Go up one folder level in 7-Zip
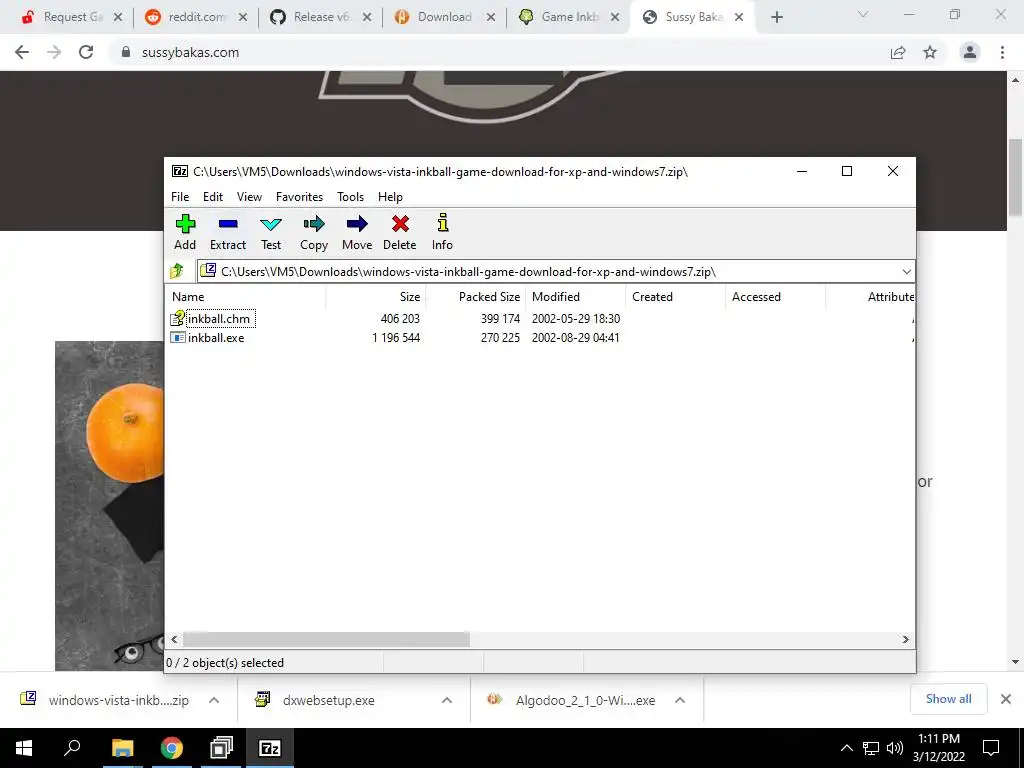Image resolution: width=1024 pixels, height=768 pixels. [176, 271]
